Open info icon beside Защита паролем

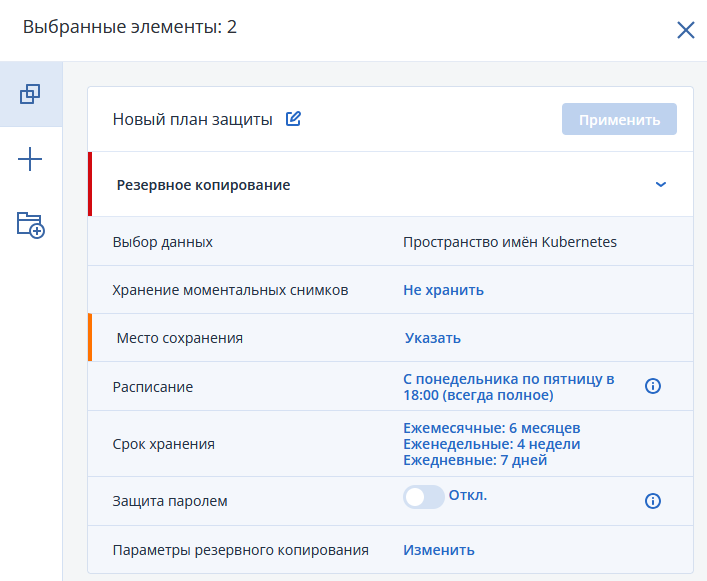click(653, 501)
